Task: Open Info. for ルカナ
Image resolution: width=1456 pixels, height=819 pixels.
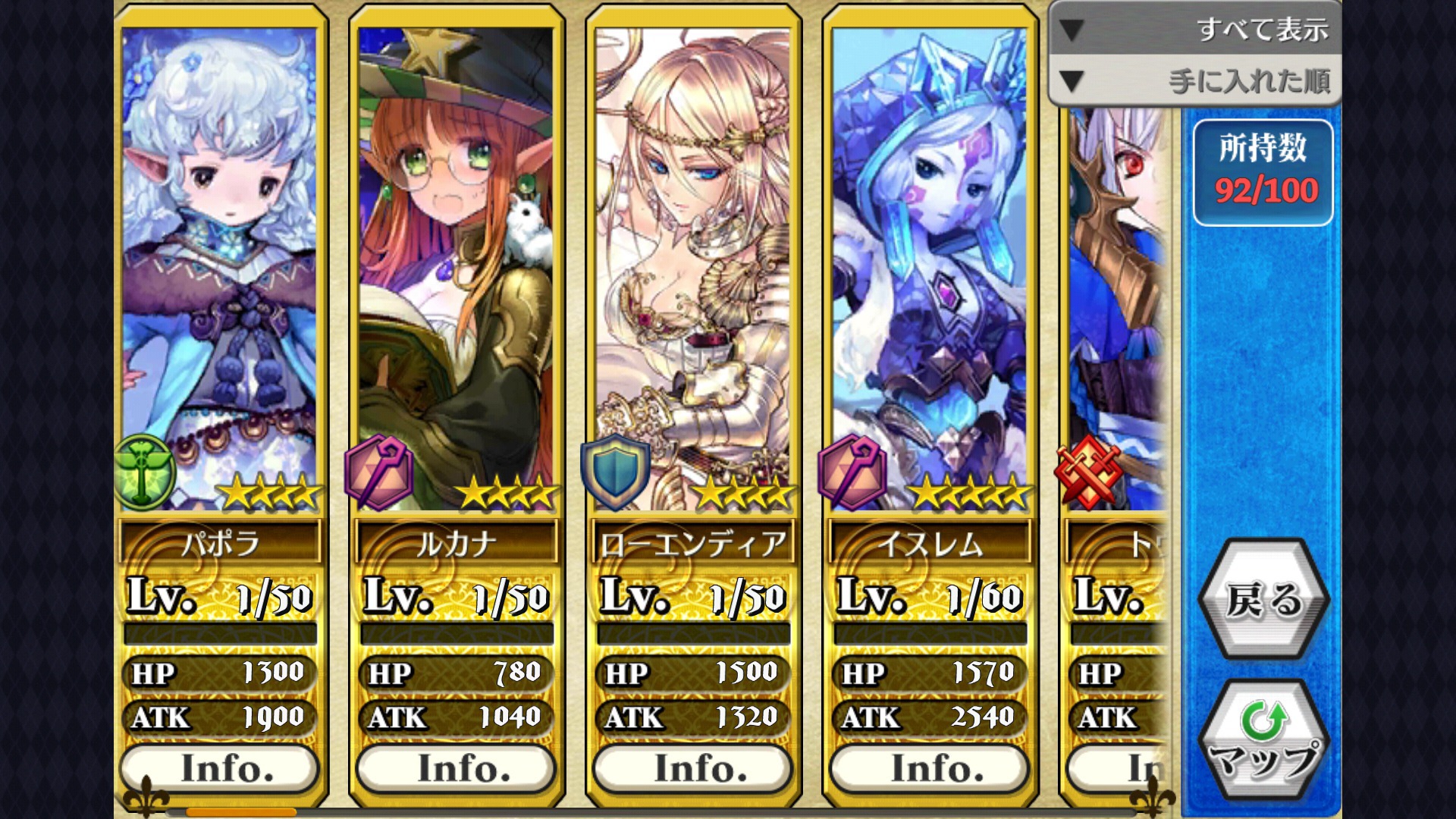Action: [457, 768]
